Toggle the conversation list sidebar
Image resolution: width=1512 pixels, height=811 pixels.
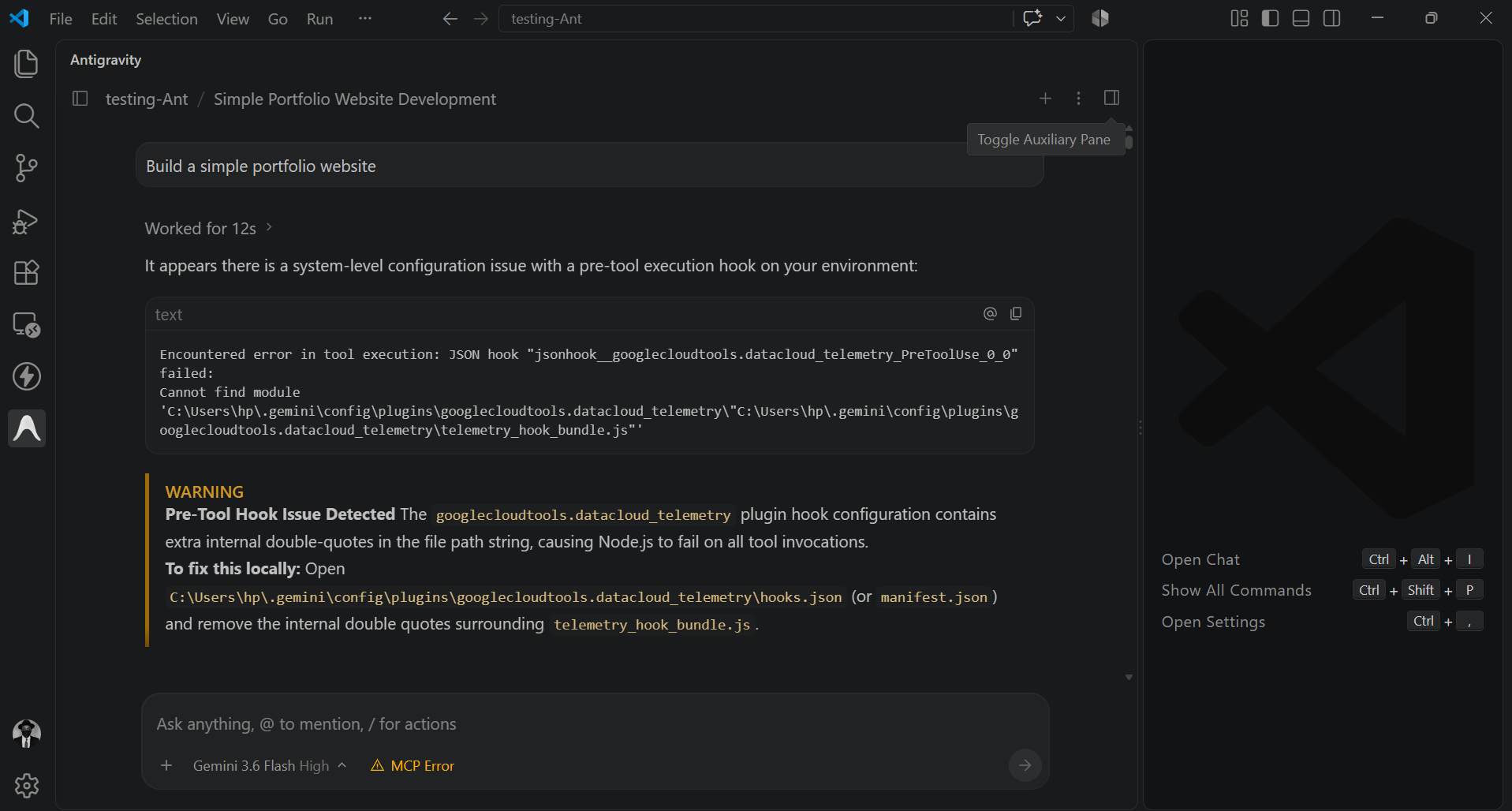[80, 99]
